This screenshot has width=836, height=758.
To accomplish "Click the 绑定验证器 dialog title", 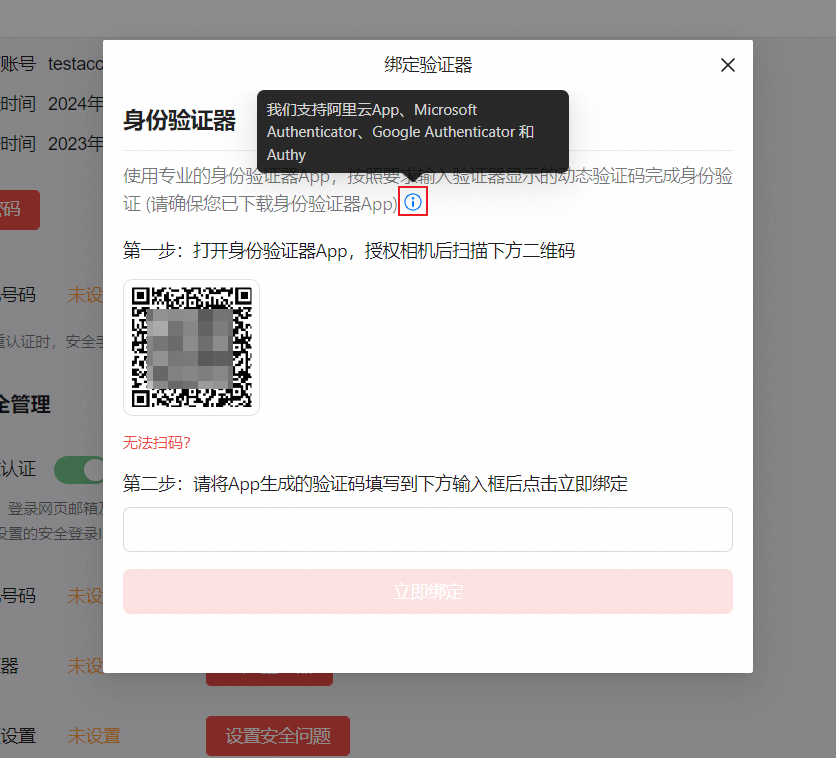I will (x=427, y=64).
